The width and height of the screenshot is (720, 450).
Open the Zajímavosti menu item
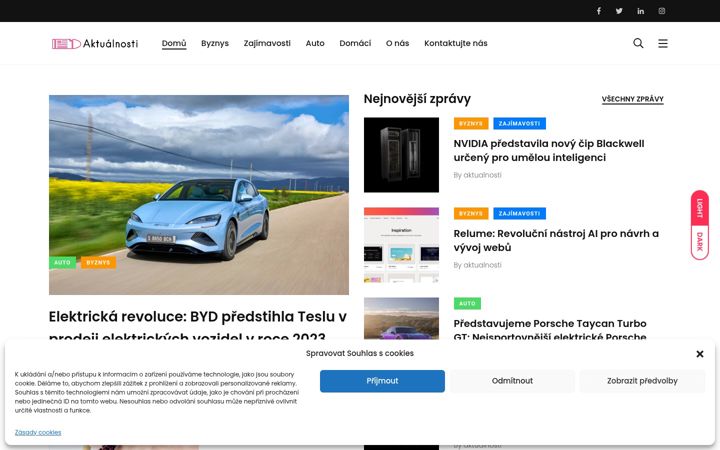tap(267, 43)
